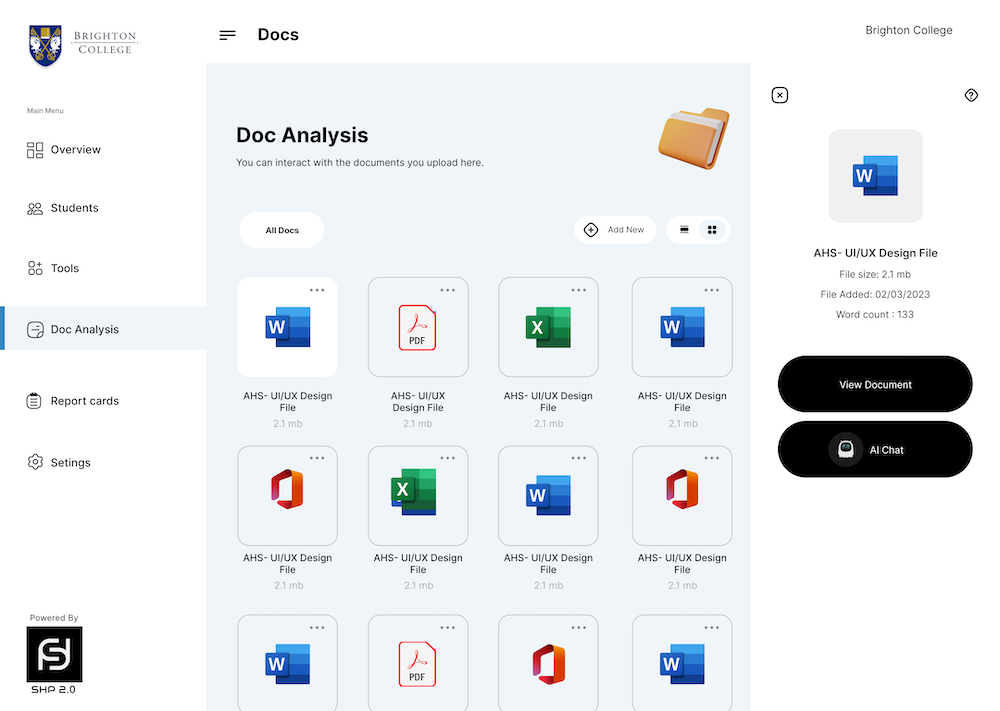This screenshot has width=1000, height=711.
Task: Close the document details panel
Action: coord(780,95)
